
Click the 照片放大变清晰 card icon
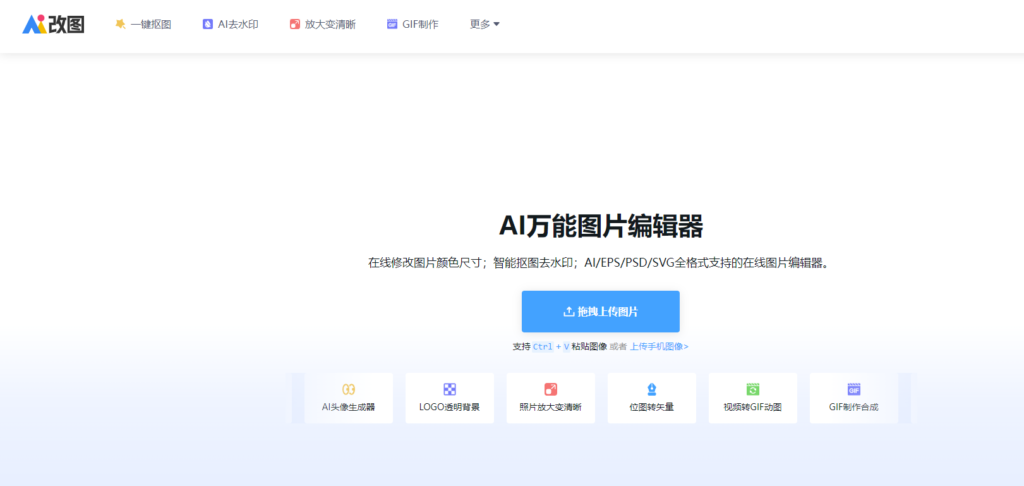[551, 389]
